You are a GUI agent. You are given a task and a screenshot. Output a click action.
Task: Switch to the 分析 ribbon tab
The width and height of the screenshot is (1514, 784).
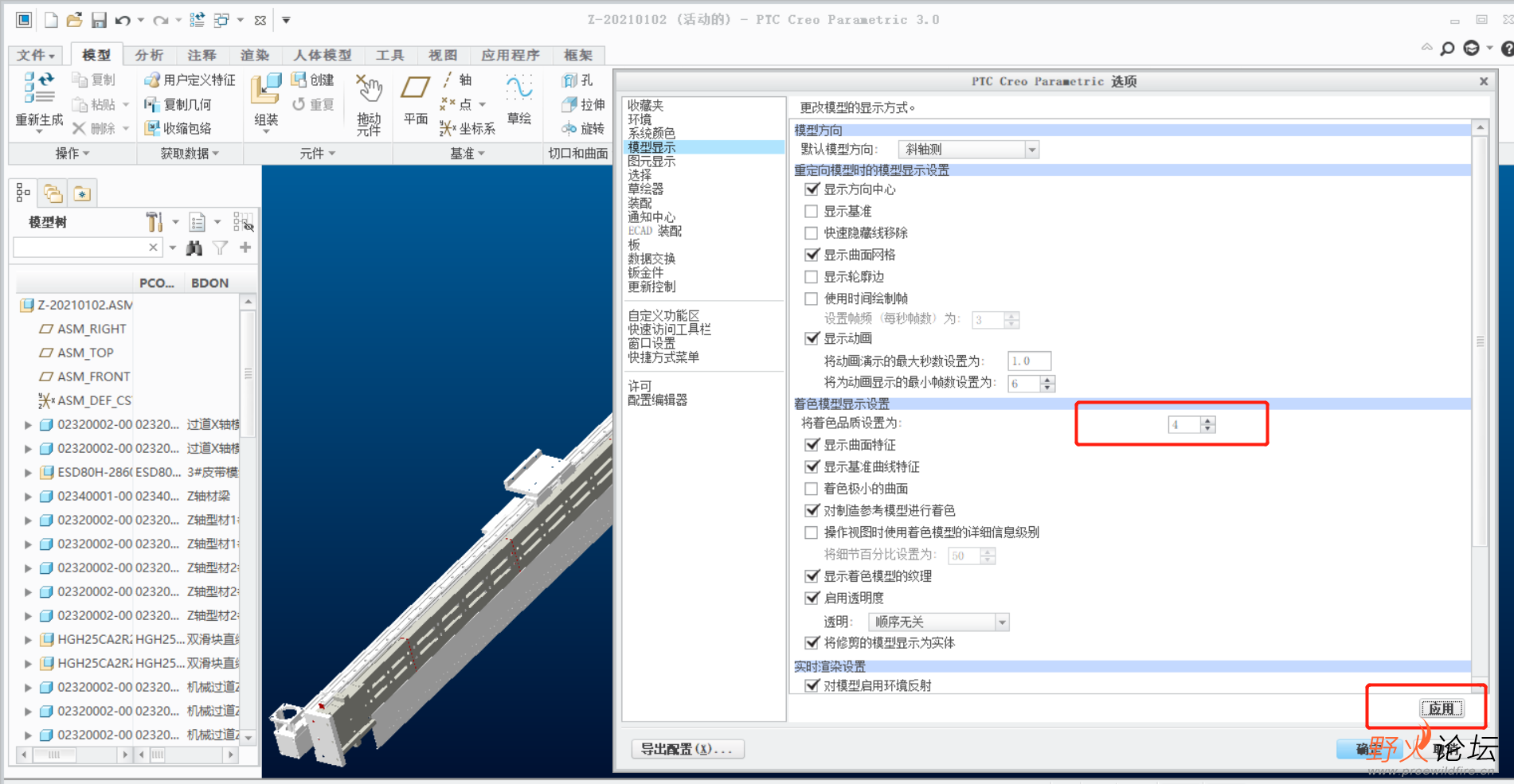[x=149, y=55]
